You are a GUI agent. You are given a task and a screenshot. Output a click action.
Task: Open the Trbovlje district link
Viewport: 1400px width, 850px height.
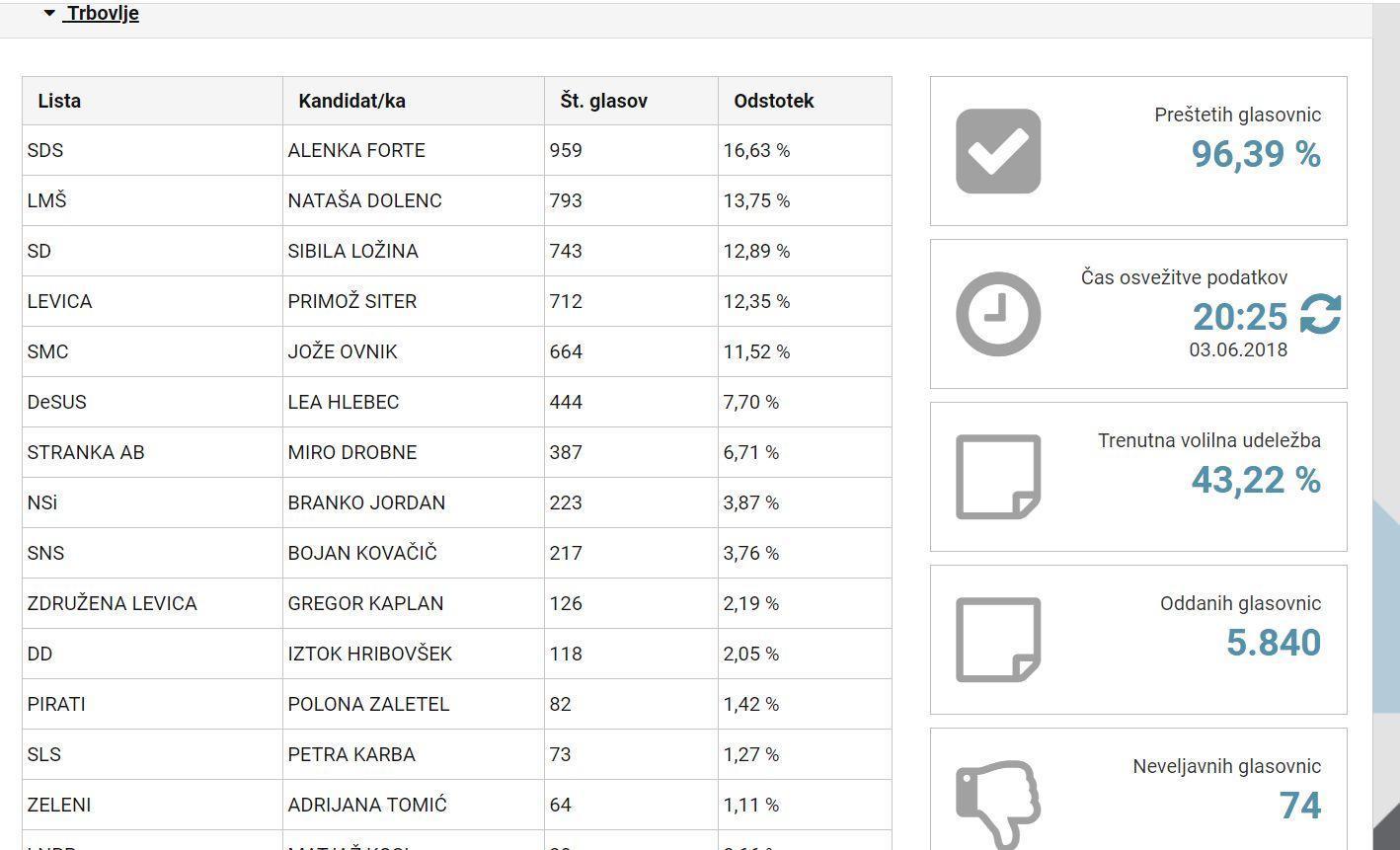103,14
